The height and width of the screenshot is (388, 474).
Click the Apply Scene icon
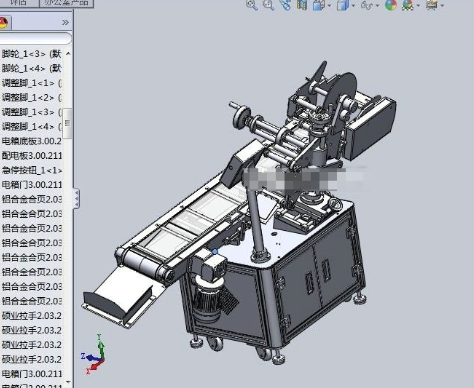coord(408,5)
